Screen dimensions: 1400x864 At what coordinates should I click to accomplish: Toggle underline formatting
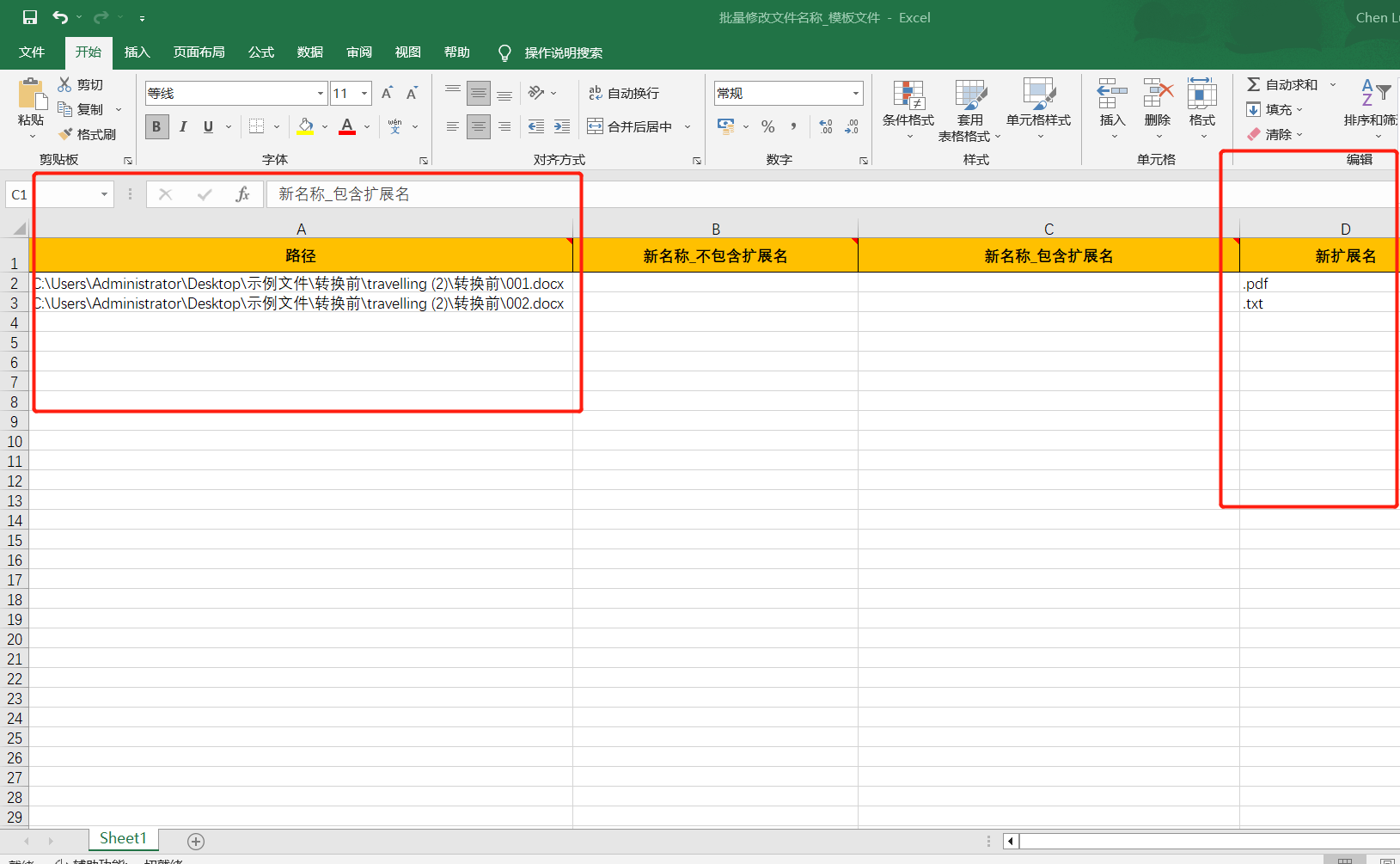[207, 126]
